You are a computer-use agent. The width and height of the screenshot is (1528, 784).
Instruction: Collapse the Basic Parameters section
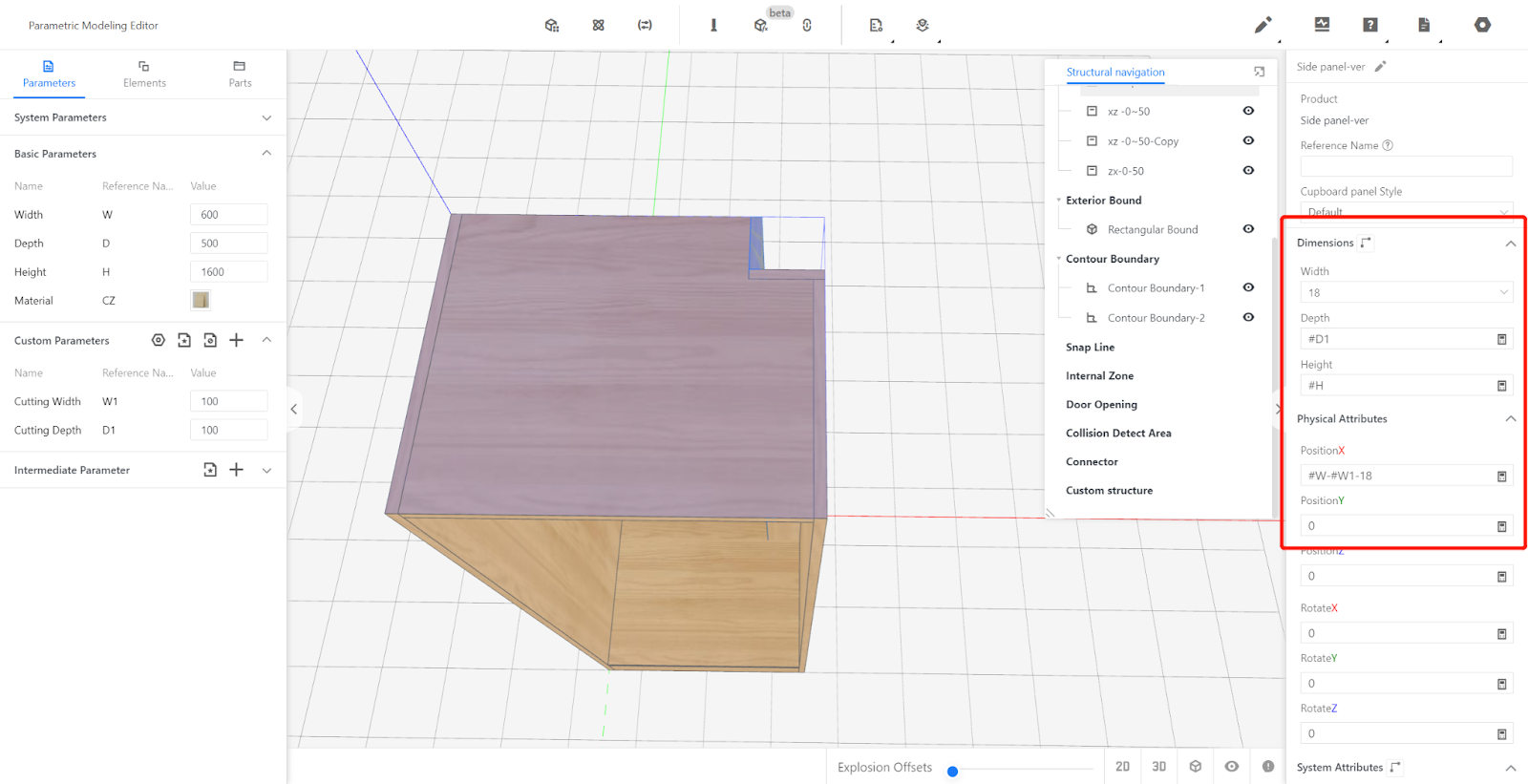pos(266,153)
